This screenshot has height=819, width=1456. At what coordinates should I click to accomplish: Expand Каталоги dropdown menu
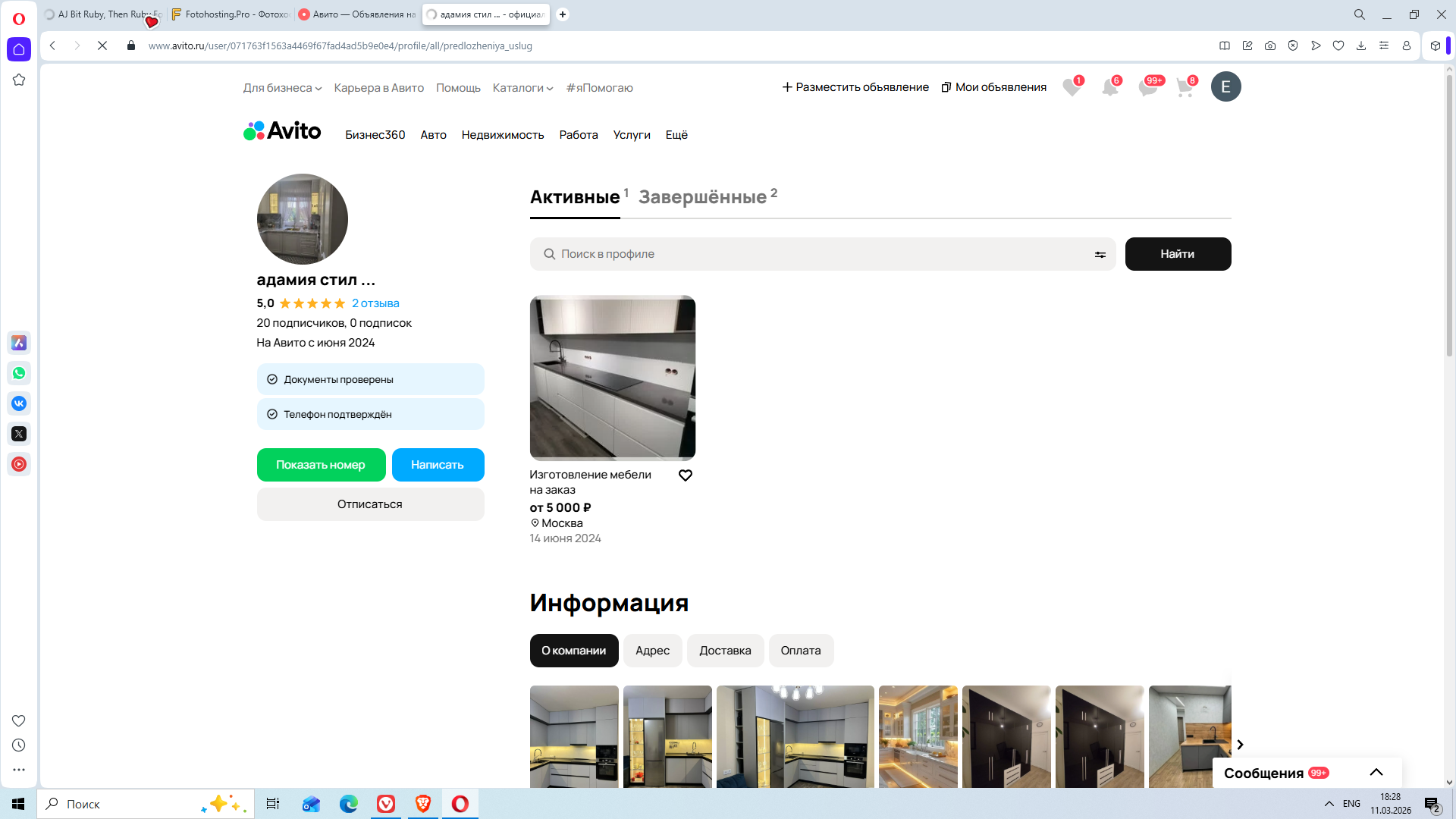pyautogui.click(x=522, y=88)
